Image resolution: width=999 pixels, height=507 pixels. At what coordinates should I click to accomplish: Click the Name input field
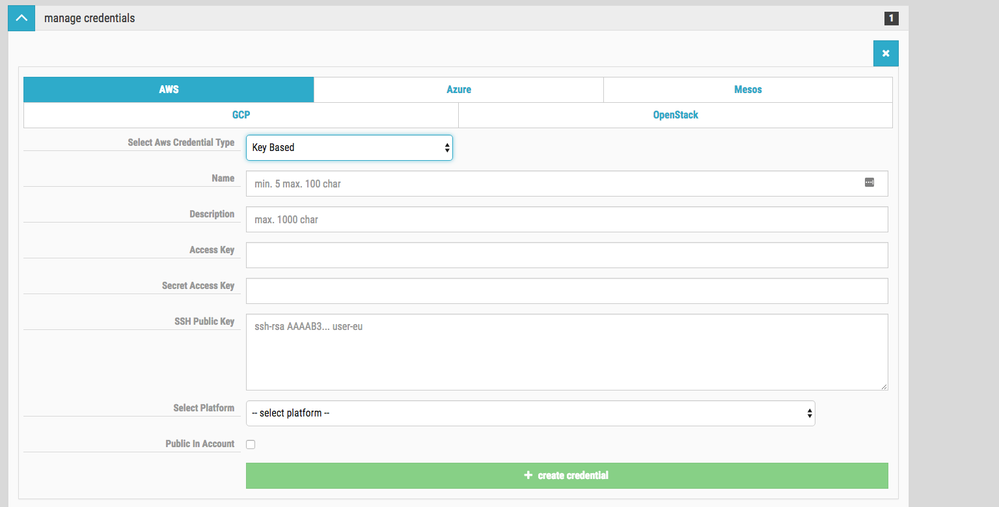coord(567,183)
